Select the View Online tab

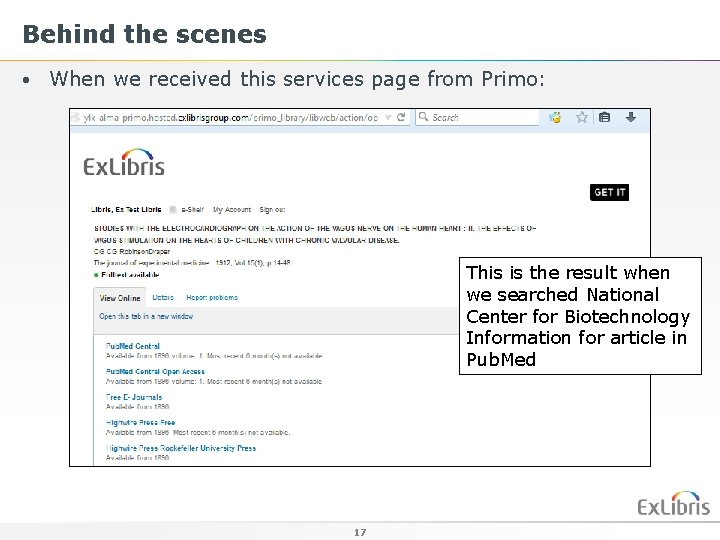pyautogui.click(x=120, y=298)
